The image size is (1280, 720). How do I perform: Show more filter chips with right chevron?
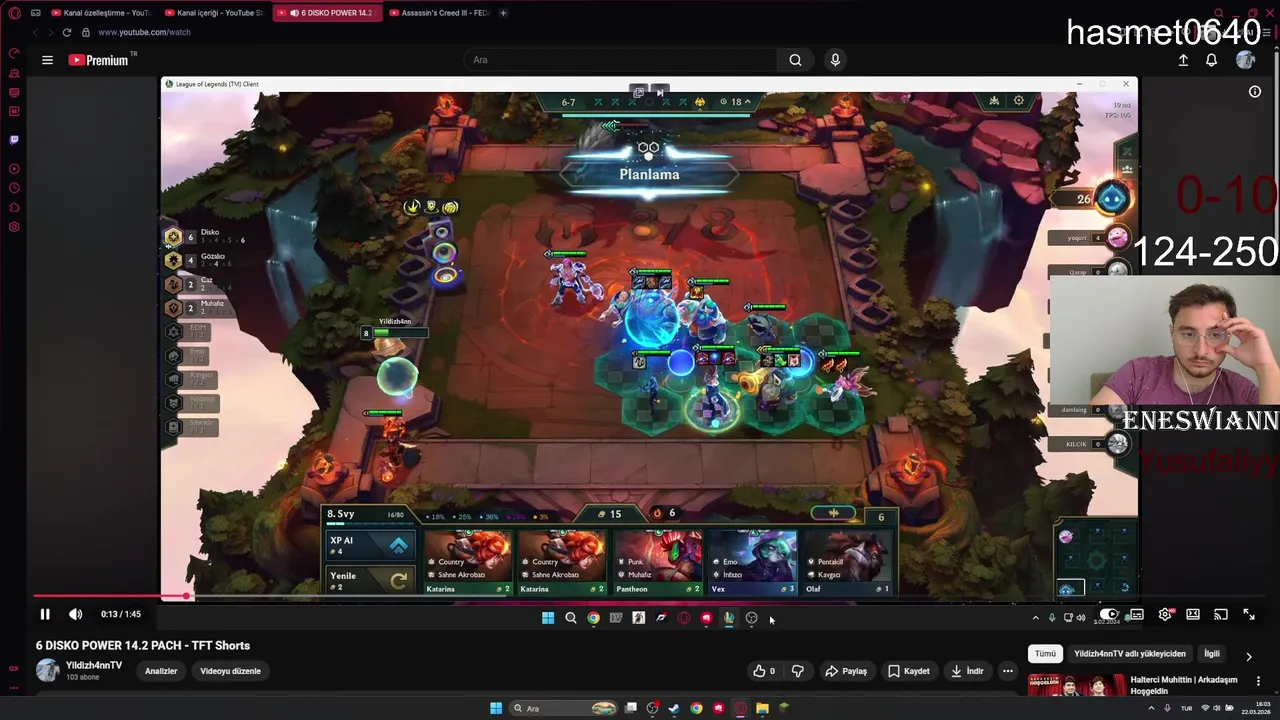pos(1248,656)
